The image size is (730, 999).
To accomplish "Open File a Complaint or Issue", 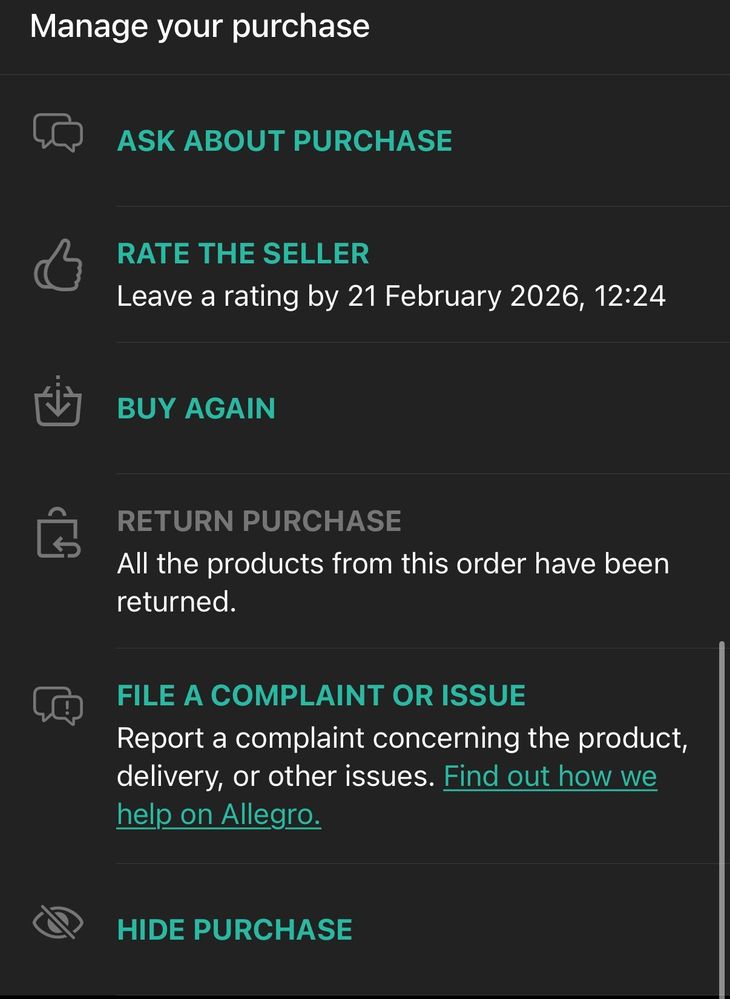I will (321, 696).
